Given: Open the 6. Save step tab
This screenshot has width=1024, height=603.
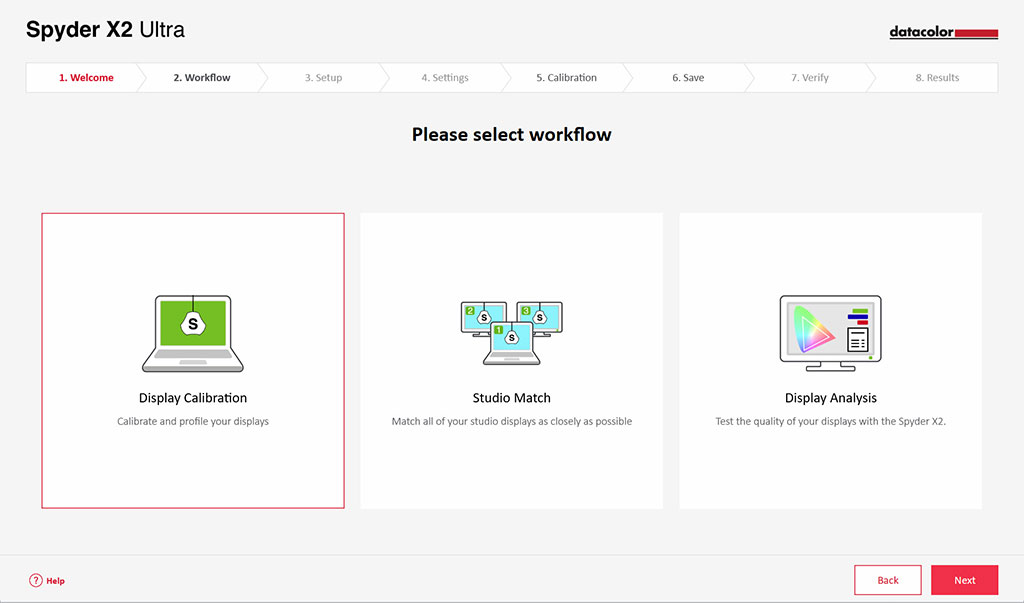Looking at the screenshot, I should pyautogui.click(x=688, y=77).
